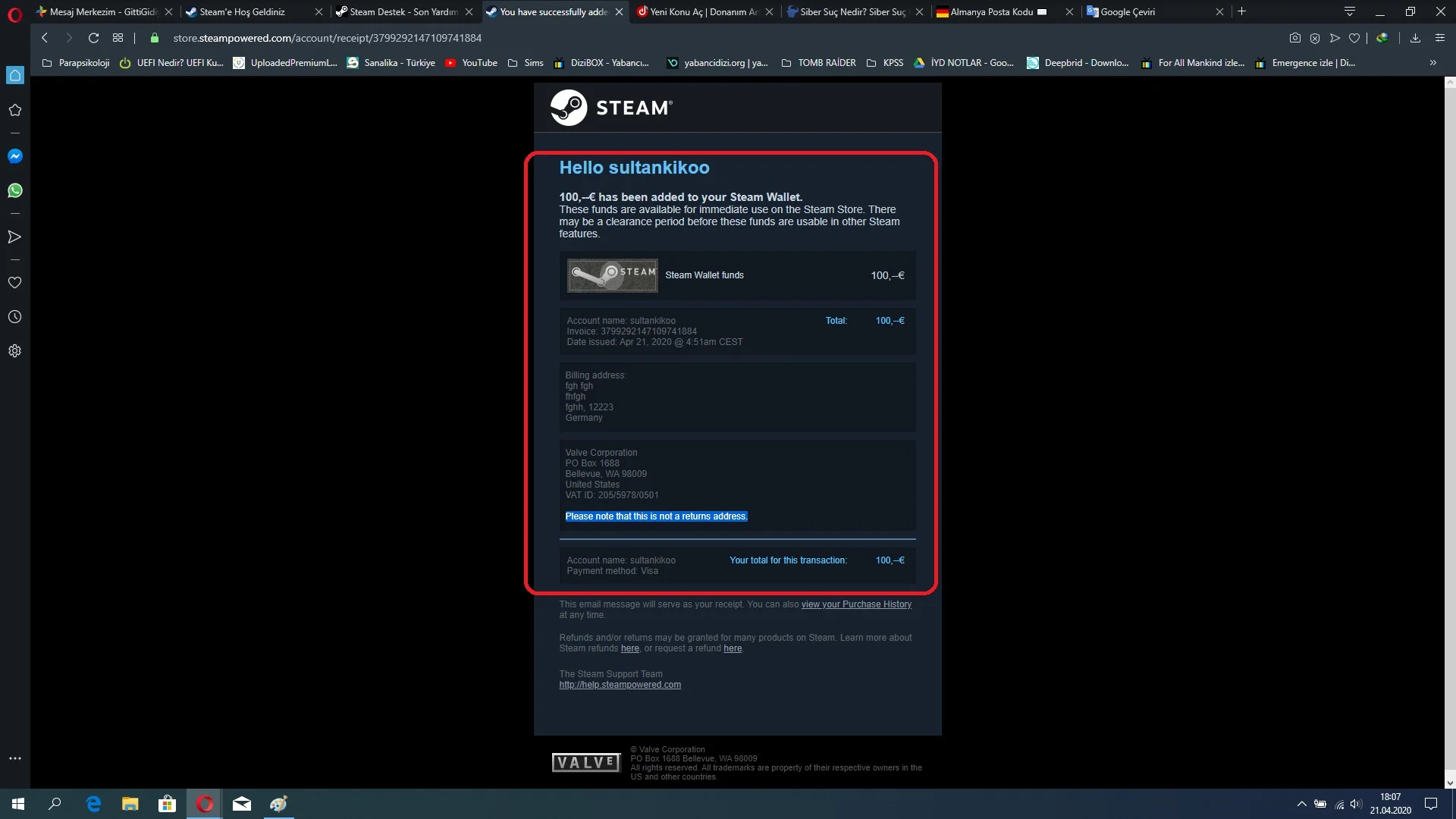The height and width of the screenshot is (819, 1456).
Task: Open WhatsApp sidebar panel
Action: tap(14, 190)
